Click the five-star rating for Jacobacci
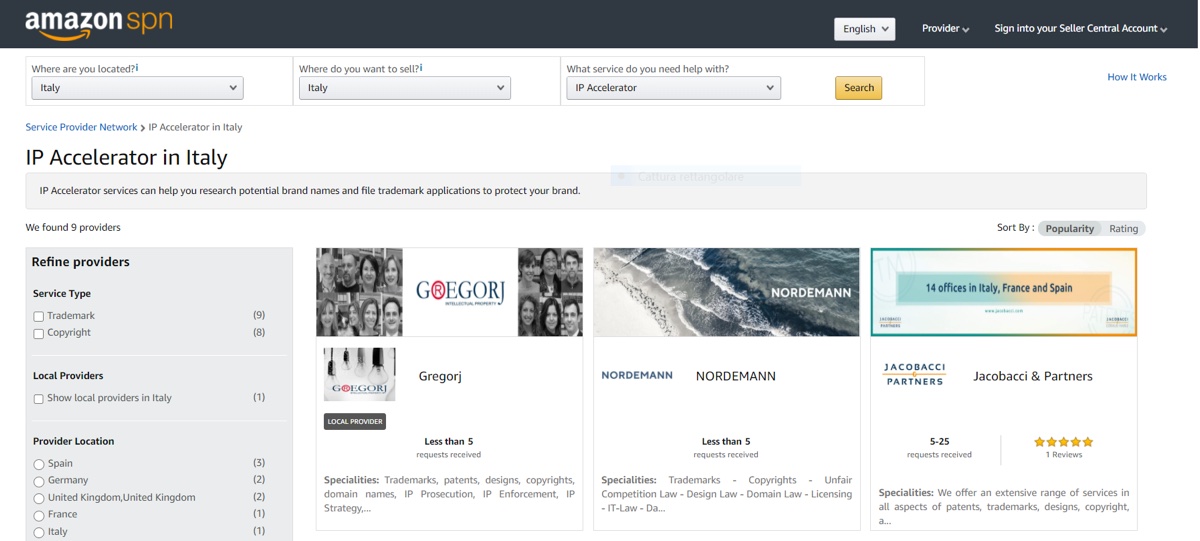Screen dimensions: 1200x541 (x=1063, y=441)
